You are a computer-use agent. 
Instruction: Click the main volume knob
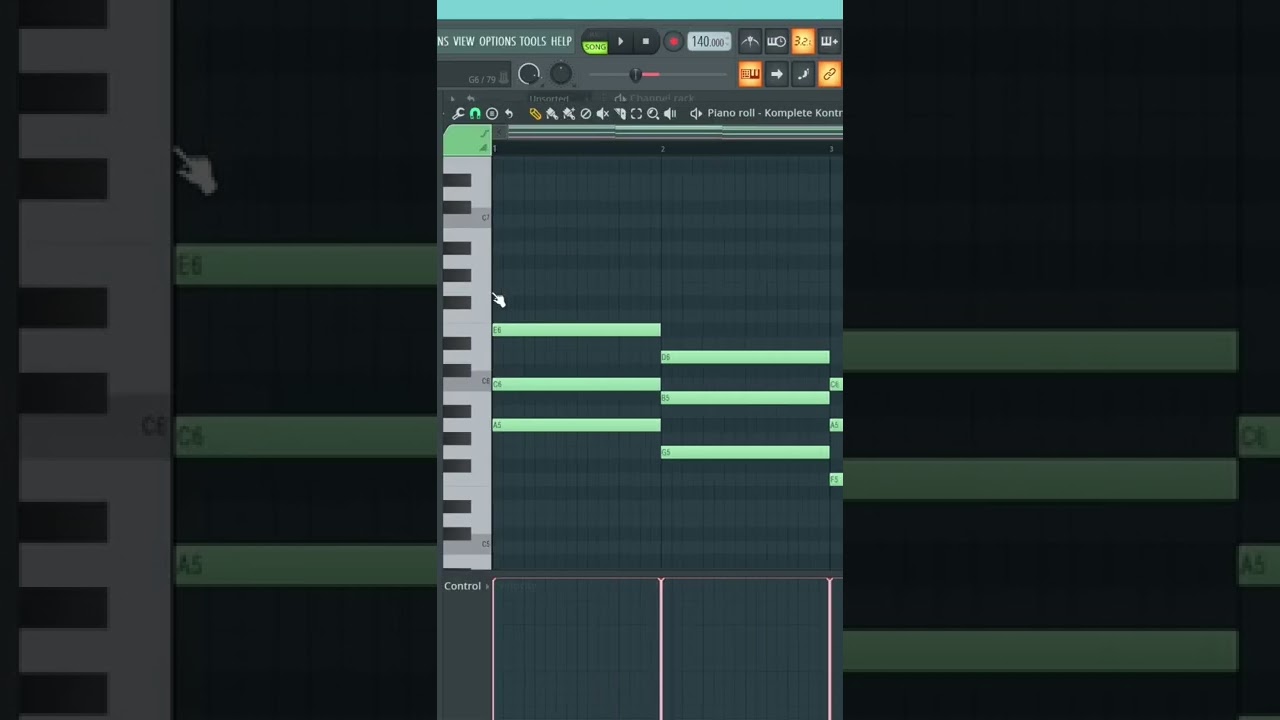tap(529, 74)
